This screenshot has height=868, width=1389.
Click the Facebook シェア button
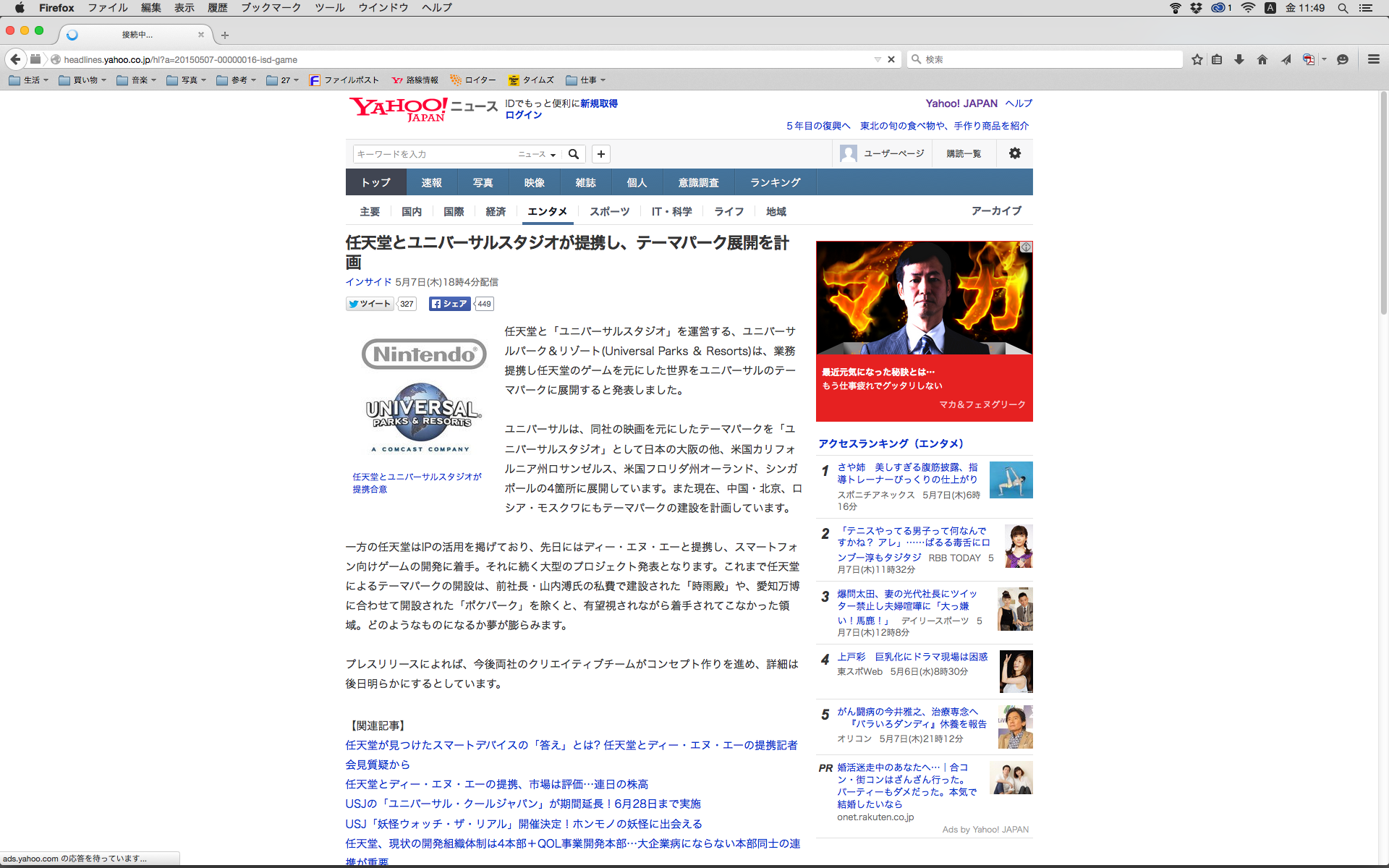click(449, 304)
